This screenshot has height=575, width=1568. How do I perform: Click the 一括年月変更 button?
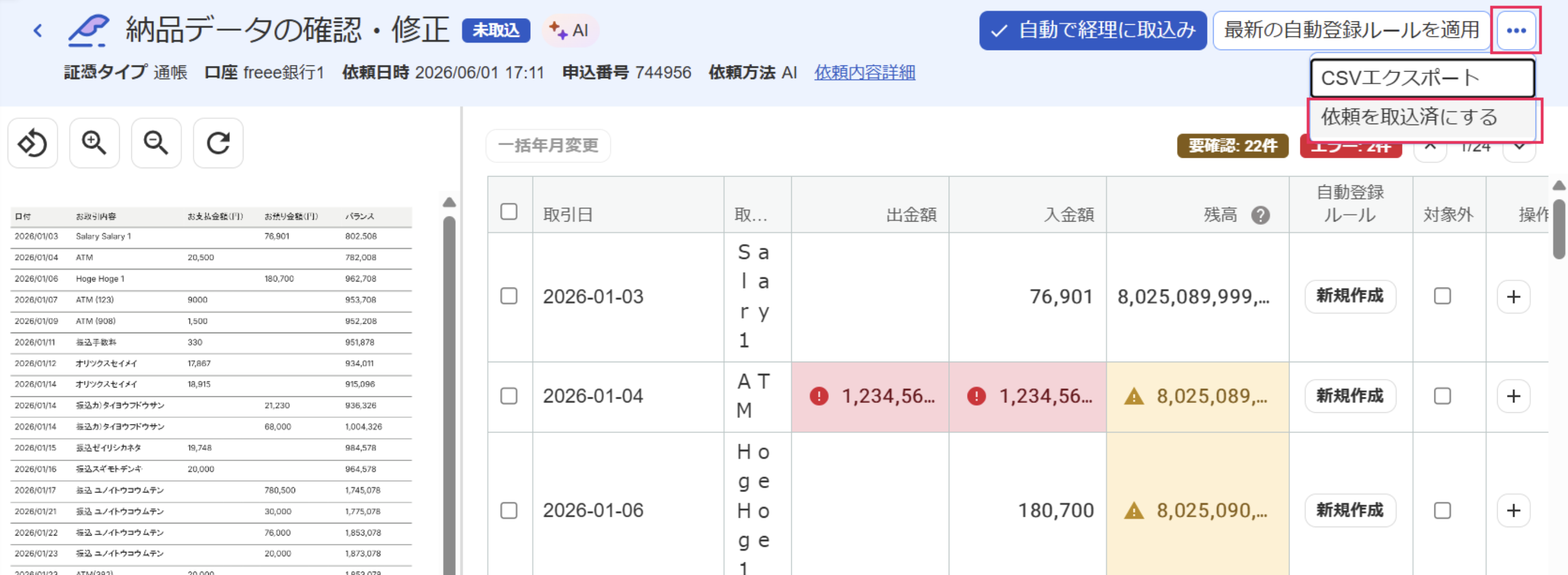coord(548,146)
